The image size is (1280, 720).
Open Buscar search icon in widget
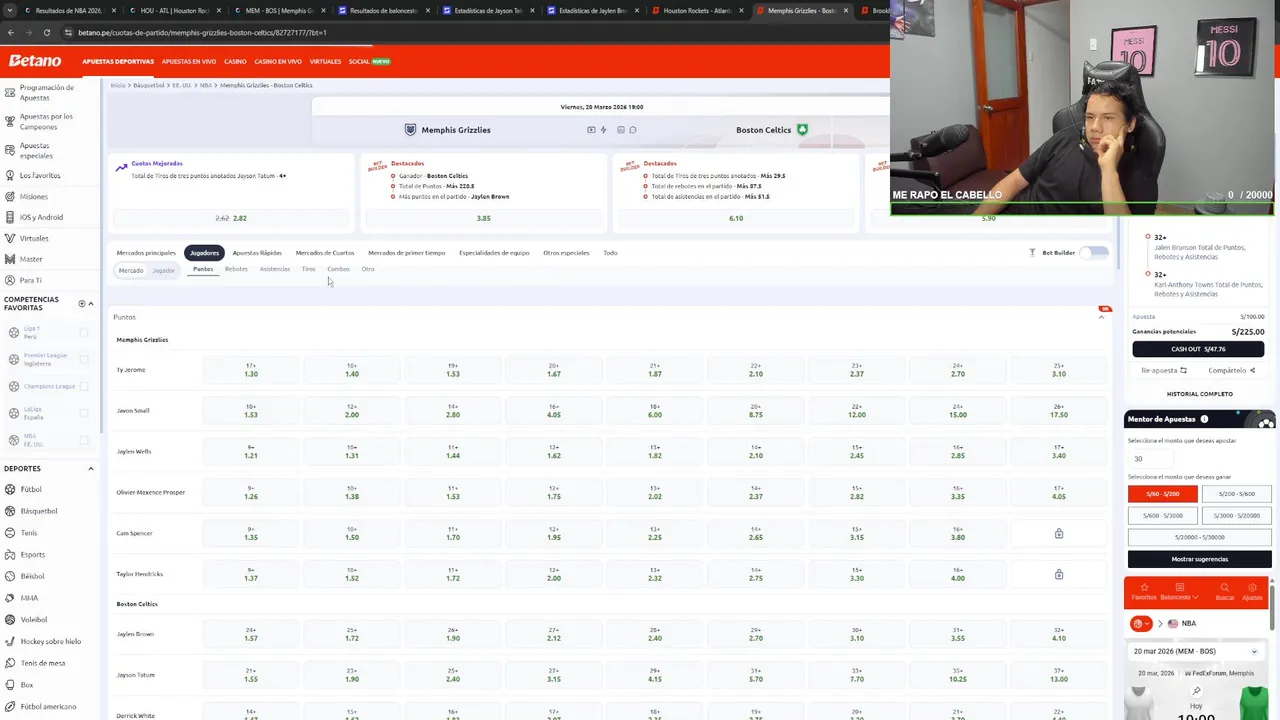[x=1224, y=587]
